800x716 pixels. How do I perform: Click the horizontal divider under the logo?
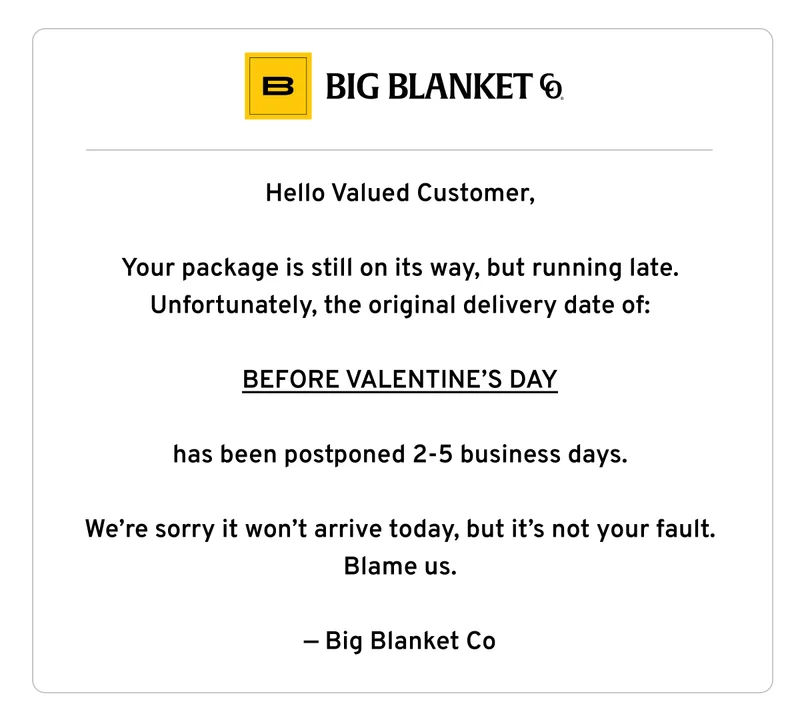[399, 150]
